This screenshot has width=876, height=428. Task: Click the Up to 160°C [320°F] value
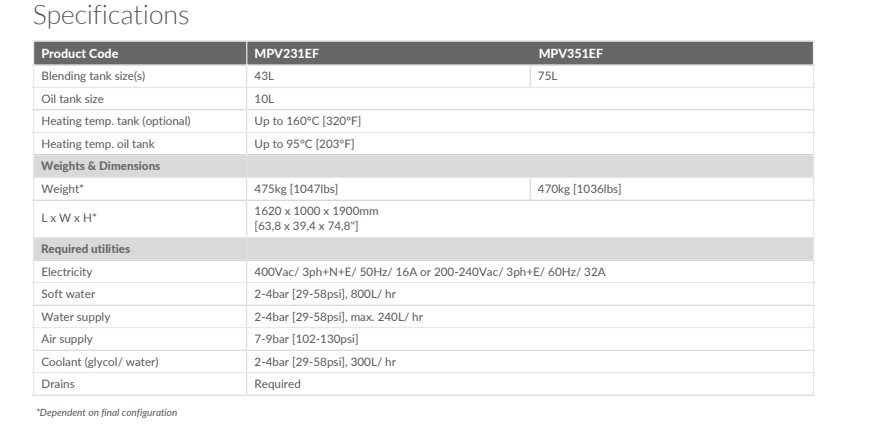(x=304, y=121)
